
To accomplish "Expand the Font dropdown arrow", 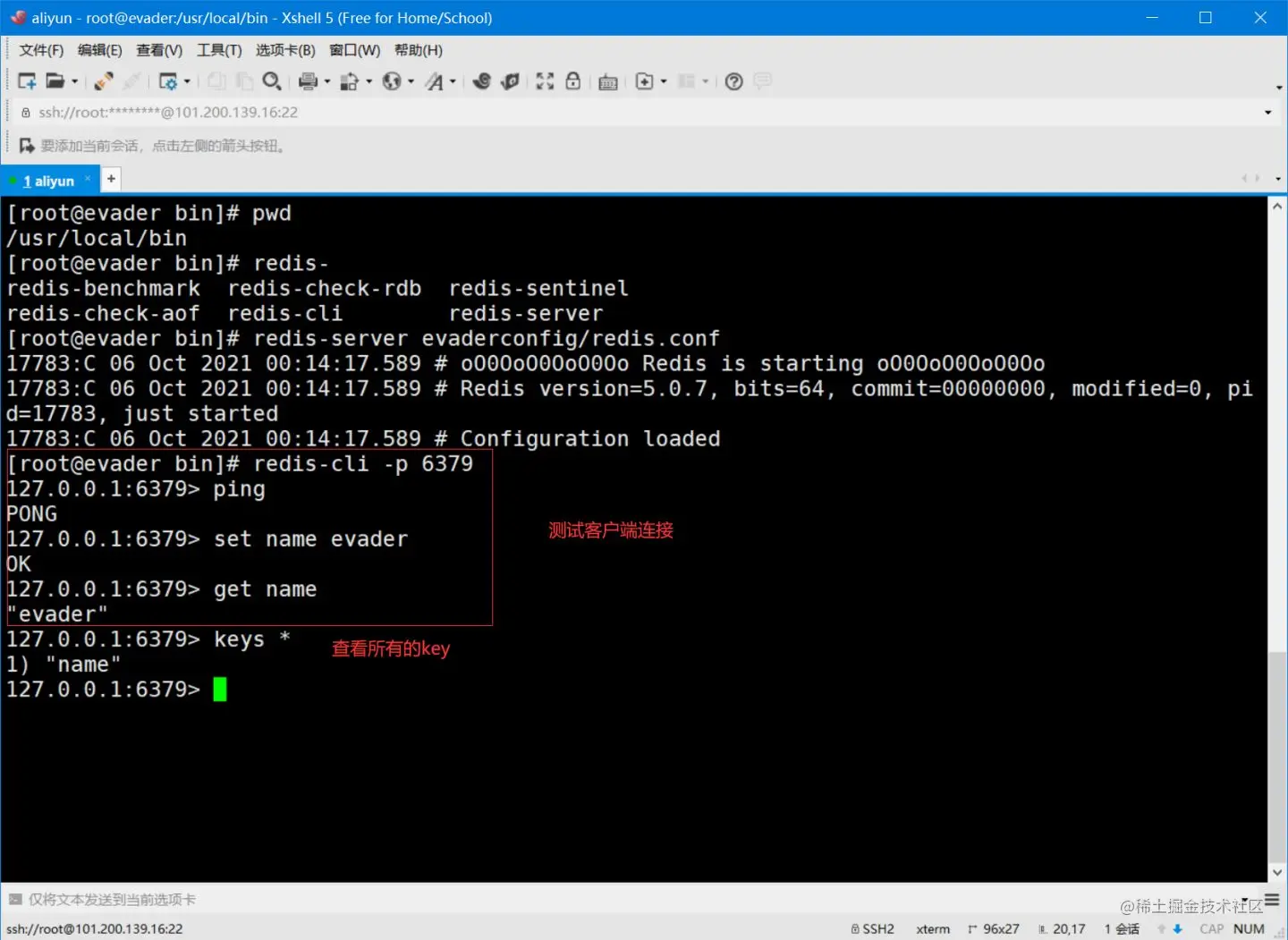I will click(x=453, y=81).
